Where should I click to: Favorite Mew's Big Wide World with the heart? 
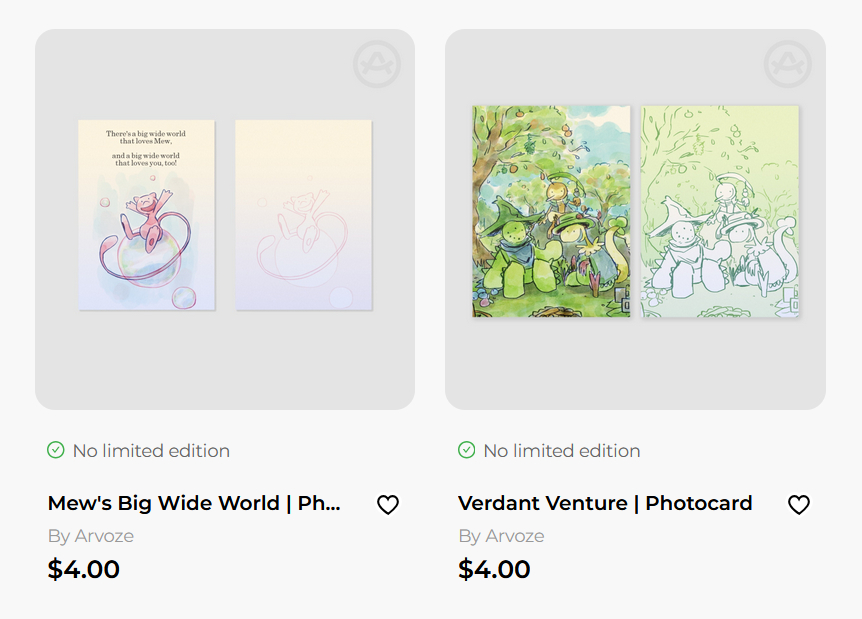point(388,505)
